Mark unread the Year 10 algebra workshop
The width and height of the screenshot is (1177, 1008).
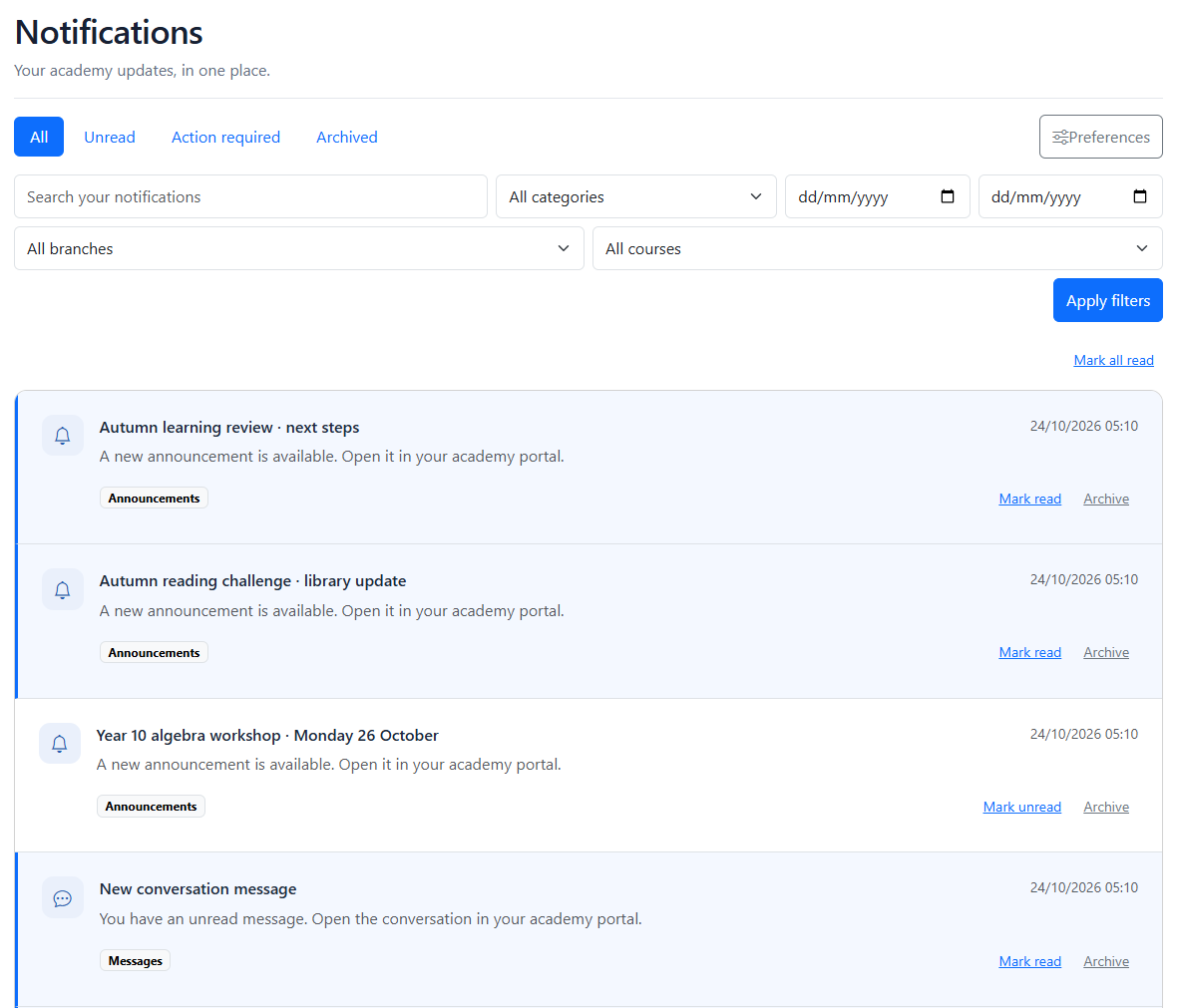coord(1021,807)
